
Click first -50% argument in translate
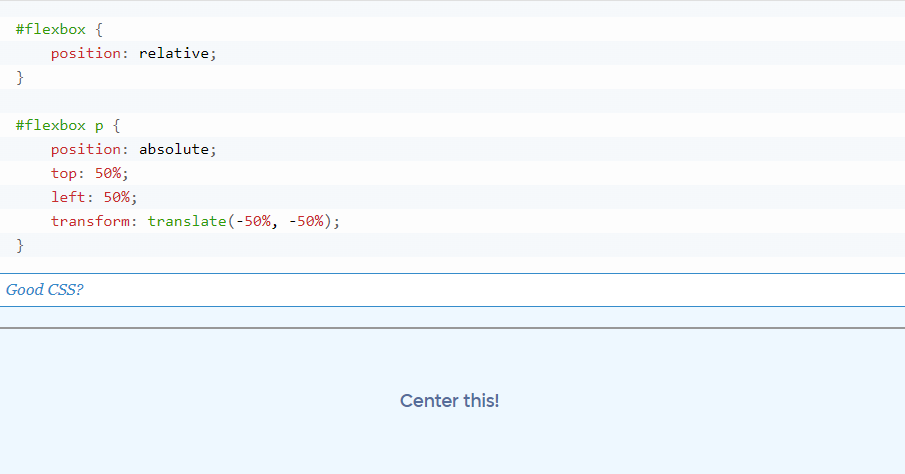(253, 221)
